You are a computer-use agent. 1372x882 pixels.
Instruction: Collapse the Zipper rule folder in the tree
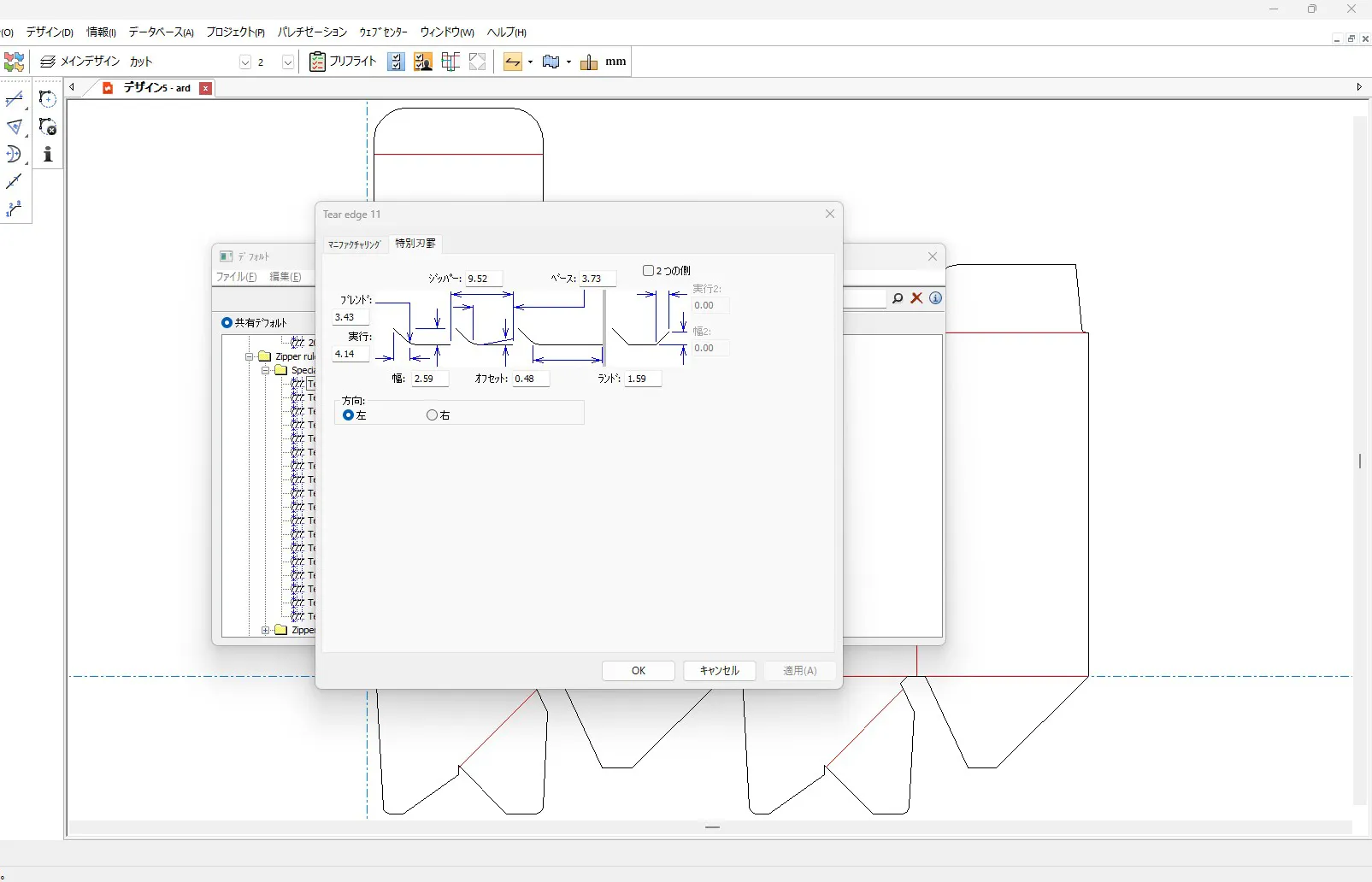click(248, 356)
